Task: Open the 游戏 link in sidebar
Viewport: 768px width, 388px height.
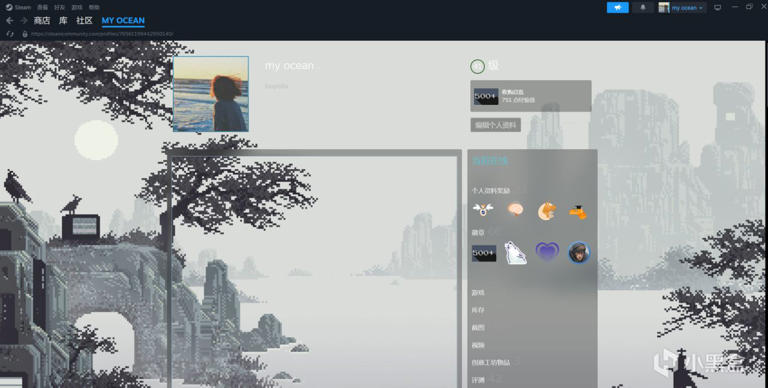Action: 478,292
